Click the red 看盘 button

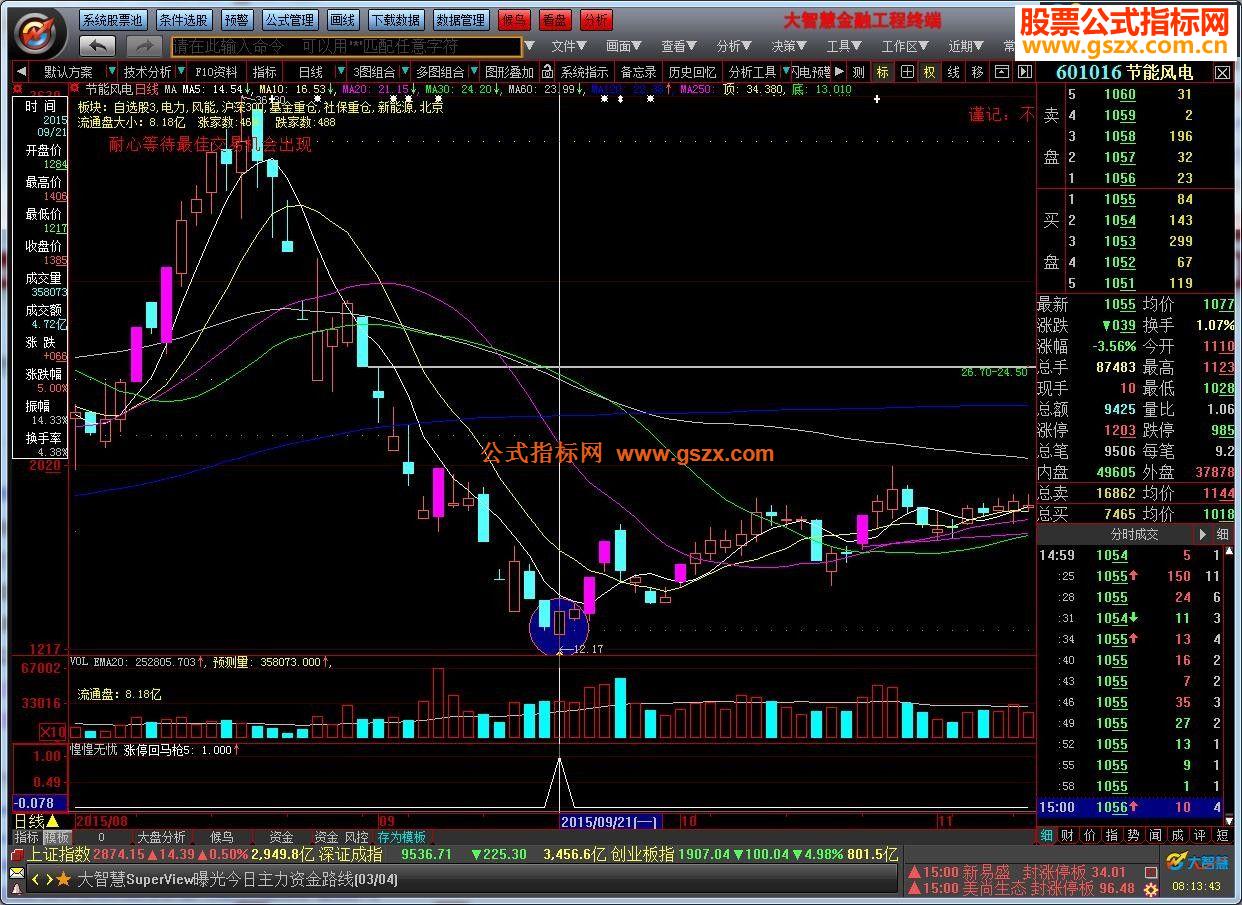[x=555, y=20]
